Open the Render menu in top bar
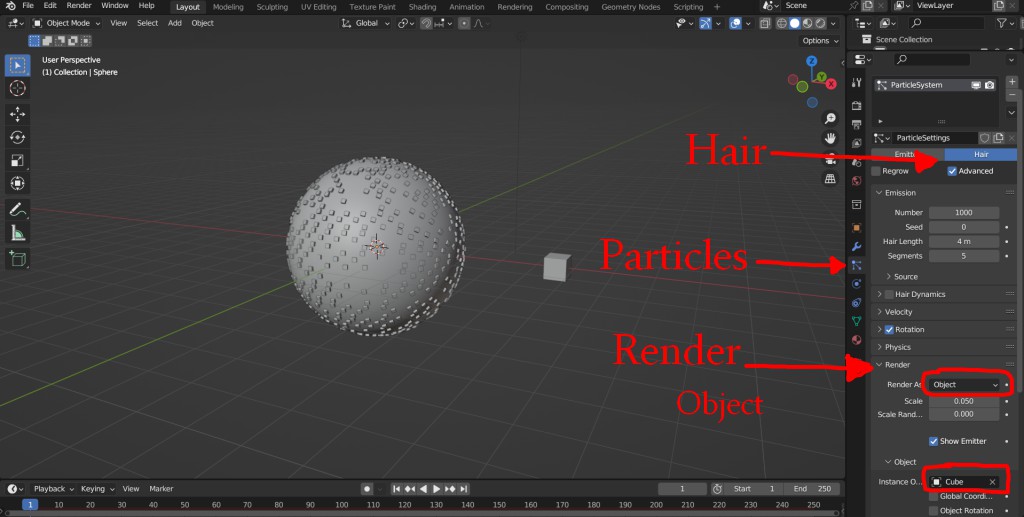Image resolution: width=1024 pixels, height=517 pixels. coord(79,6)
